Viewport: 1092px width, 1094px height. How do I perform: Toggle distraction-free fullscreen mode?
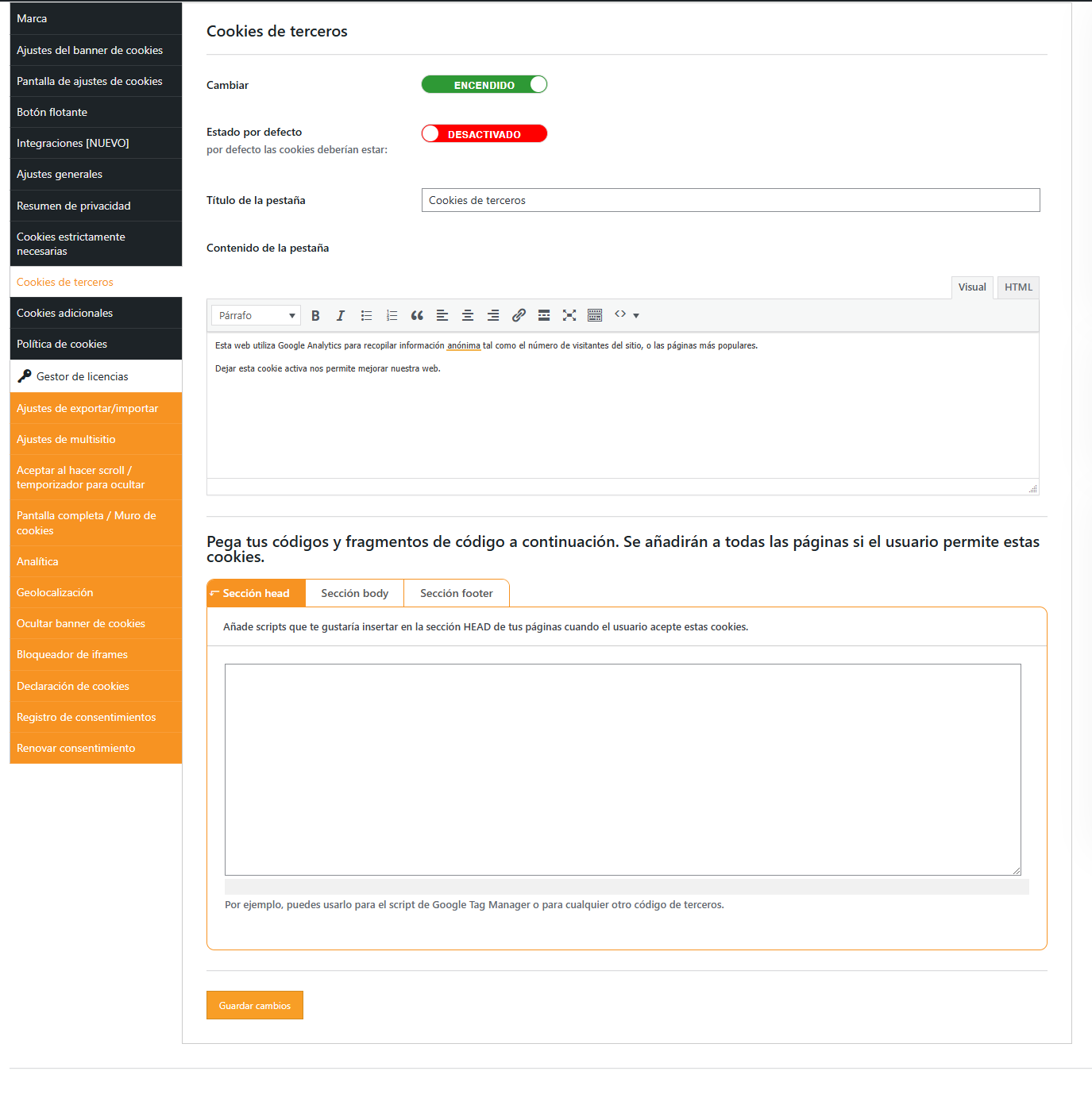569,315
